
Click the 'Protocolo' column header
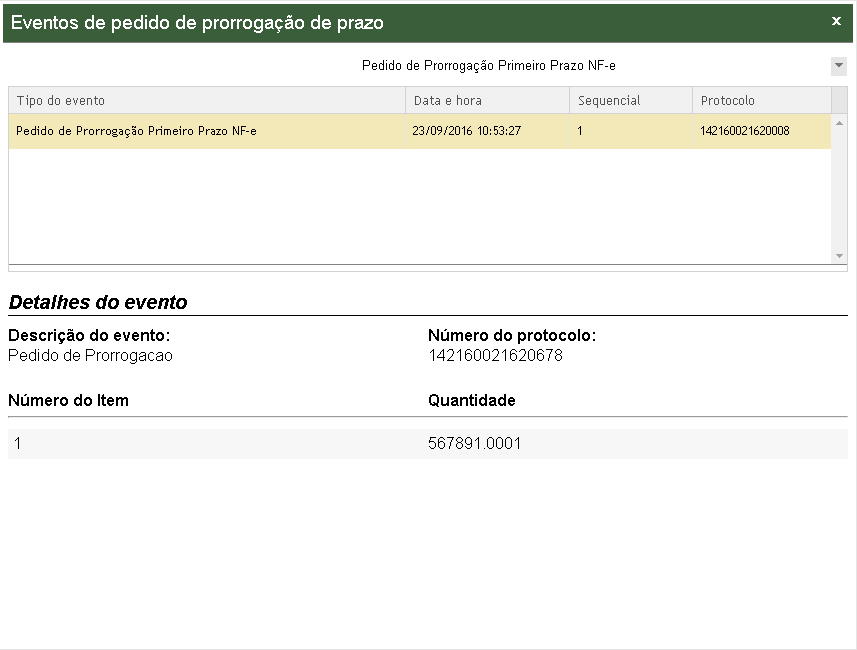tap(762, 101)
